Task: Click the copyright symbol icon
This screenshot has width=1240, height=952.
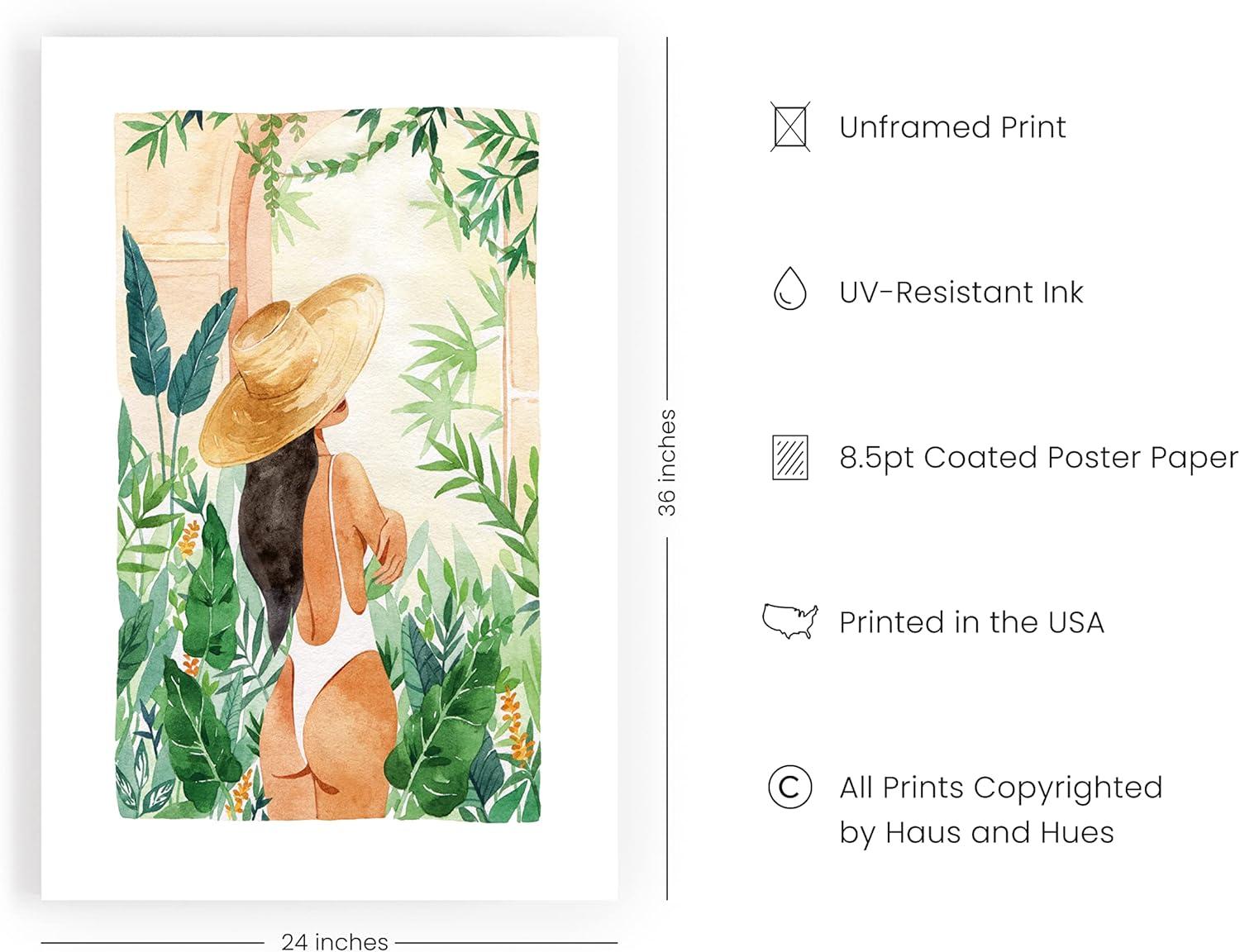Action: 790,787
